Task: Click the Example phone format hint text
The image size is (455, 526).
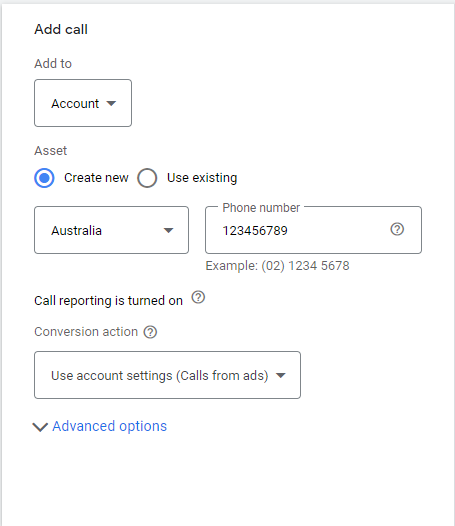Action: 277,266
